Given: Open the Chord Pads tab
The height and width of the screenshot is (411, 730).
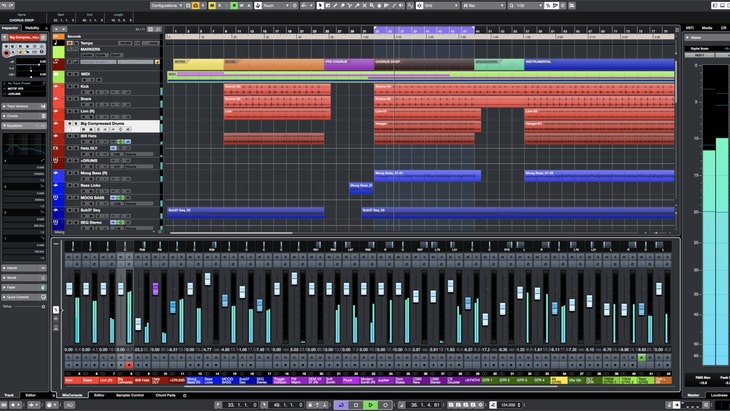Looking at the screenshot, I should point(165,395).
